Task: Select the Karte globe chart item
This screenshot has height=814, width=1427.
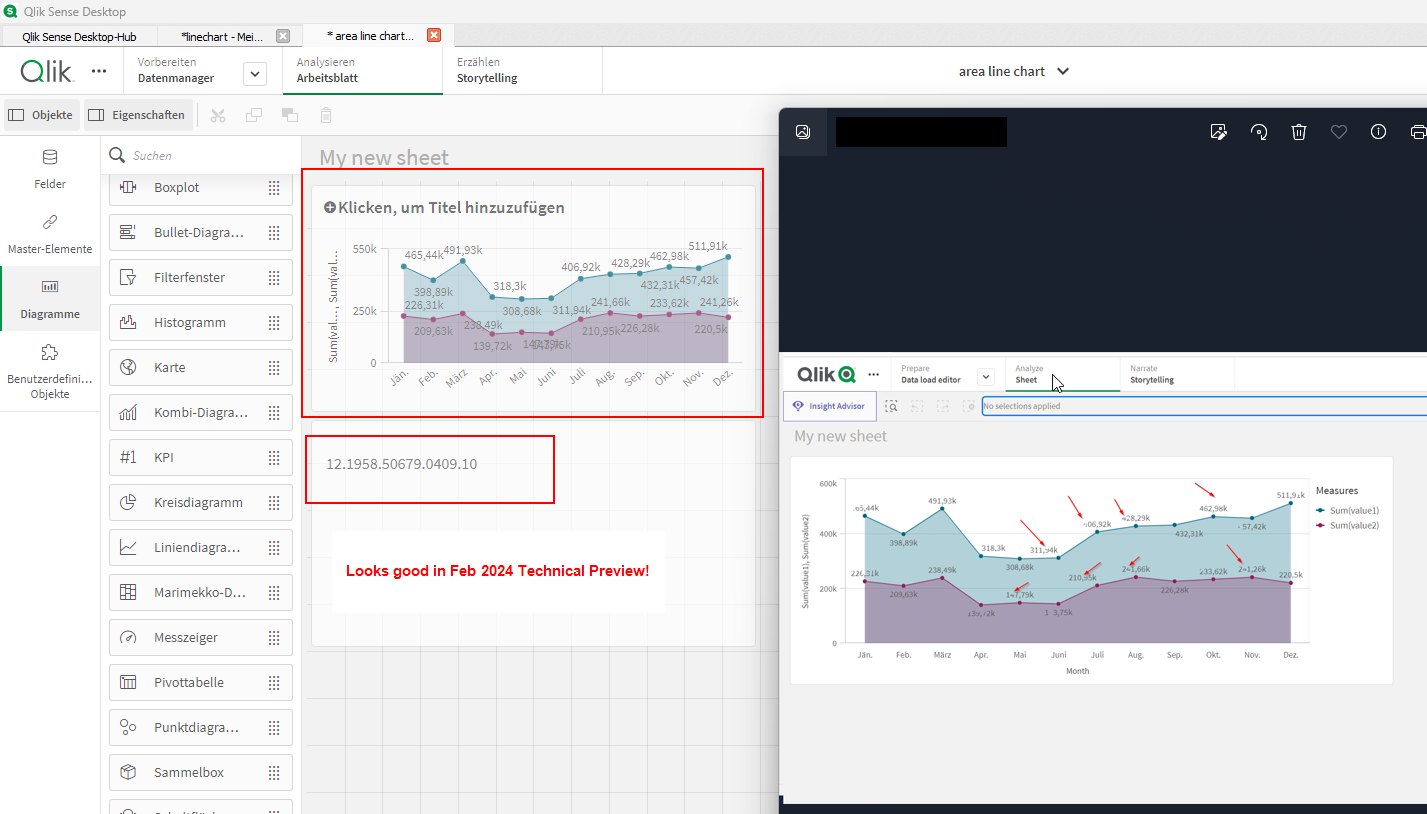Action: [x=201, y=367]
